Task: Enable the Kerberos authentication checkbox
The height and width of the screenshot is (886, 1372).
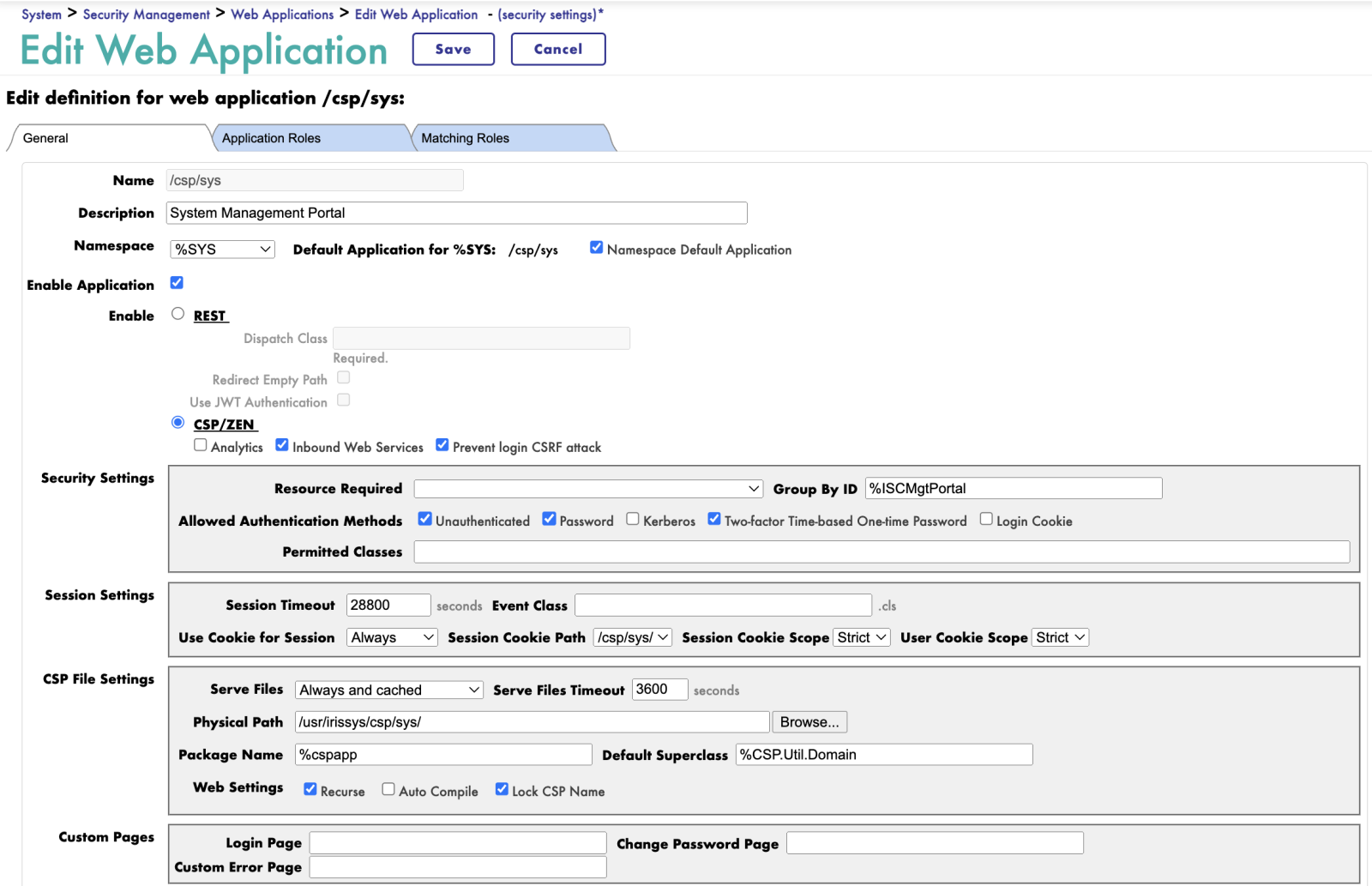Action: [x=633, y=519]
